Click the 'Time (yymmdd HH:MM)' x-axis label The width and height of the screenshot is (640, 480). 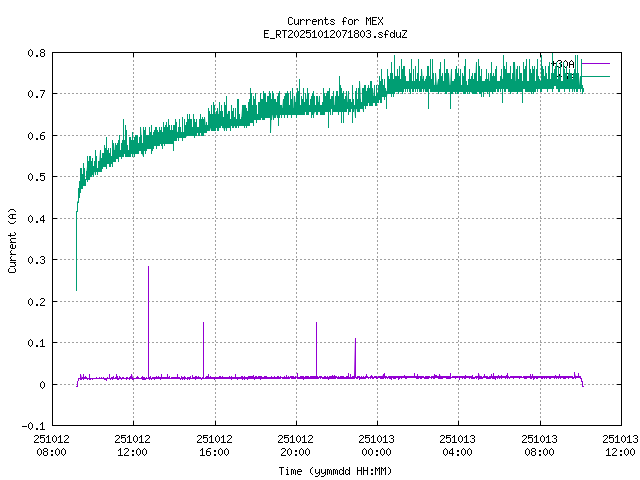click(334, 470)
